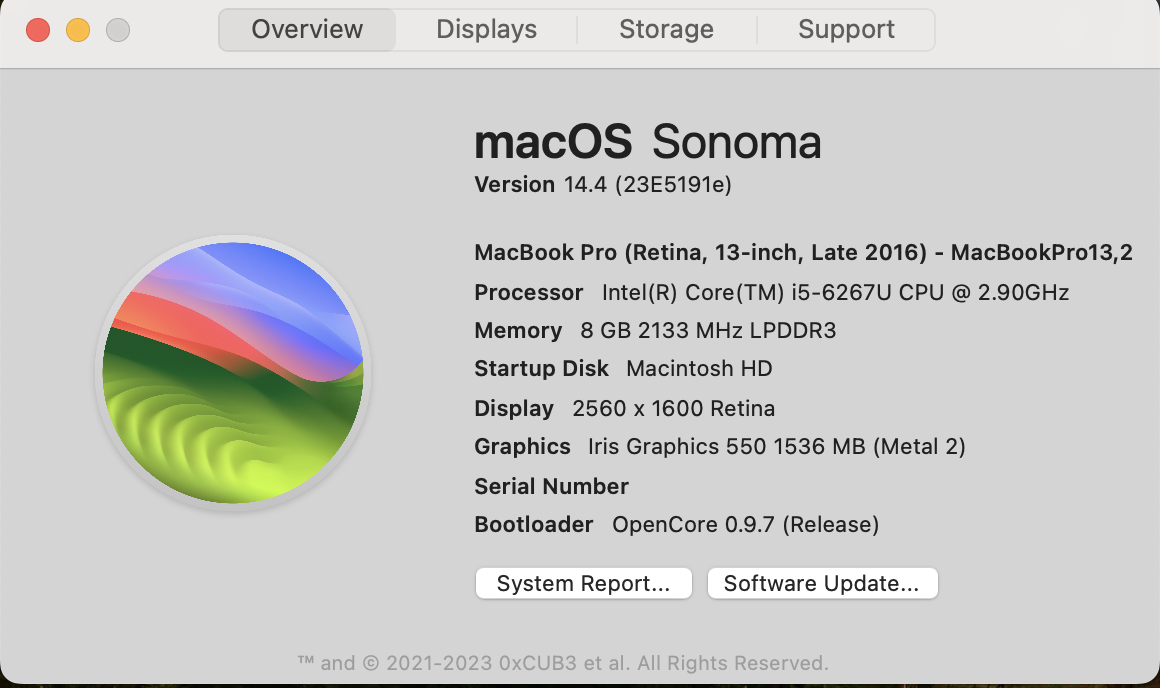Select the MacBook Pro model name line
Viewport: 1160px width, 688px height.
pyautogui.click(x=803, y=253)
